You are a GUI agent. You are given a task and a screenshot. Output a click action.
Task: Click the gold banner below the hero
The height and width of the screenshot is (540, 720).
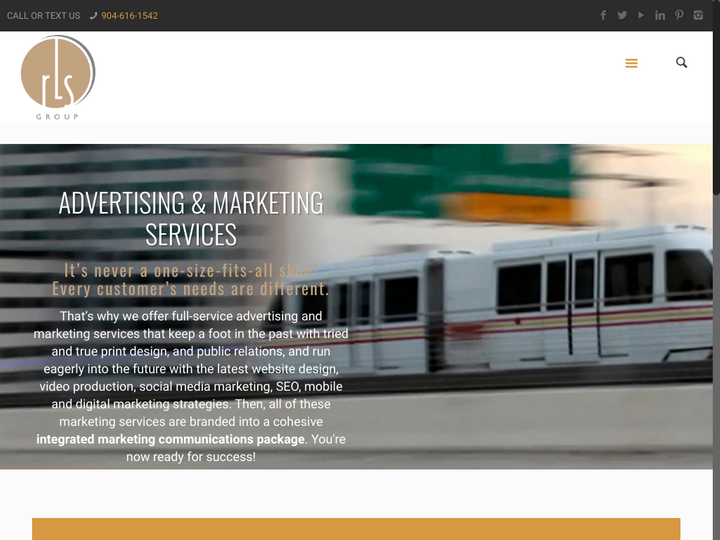tap(356, 529)
